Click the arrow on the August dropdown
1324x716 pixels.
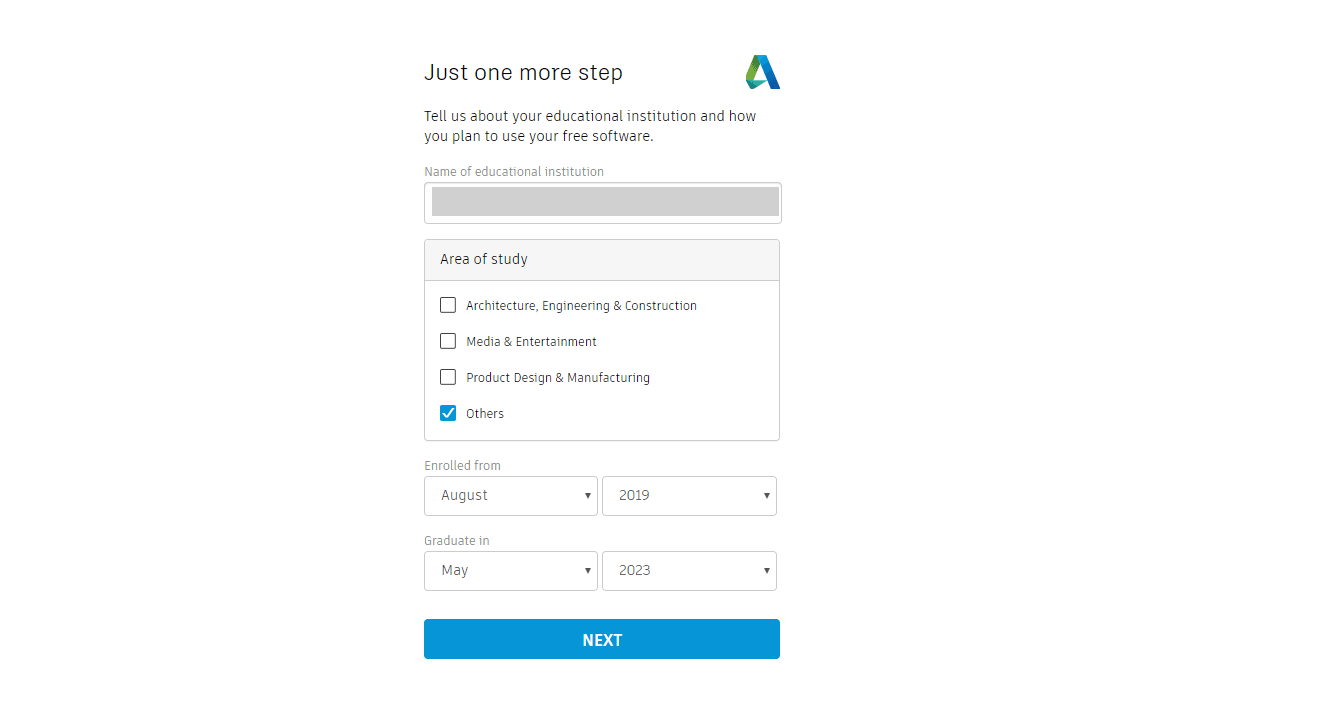click(x=588, y=496)
